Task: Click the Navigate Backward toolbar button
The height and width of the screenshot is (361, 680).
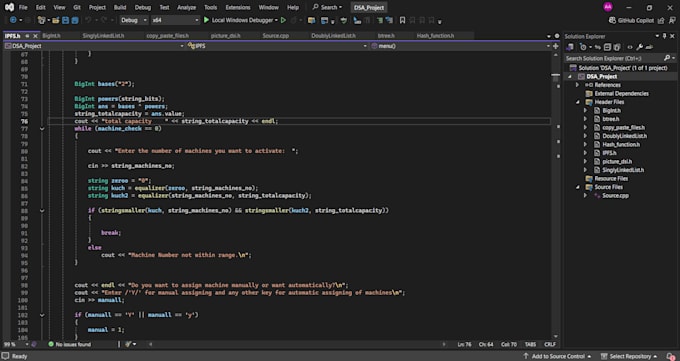Action: (13, 20)
